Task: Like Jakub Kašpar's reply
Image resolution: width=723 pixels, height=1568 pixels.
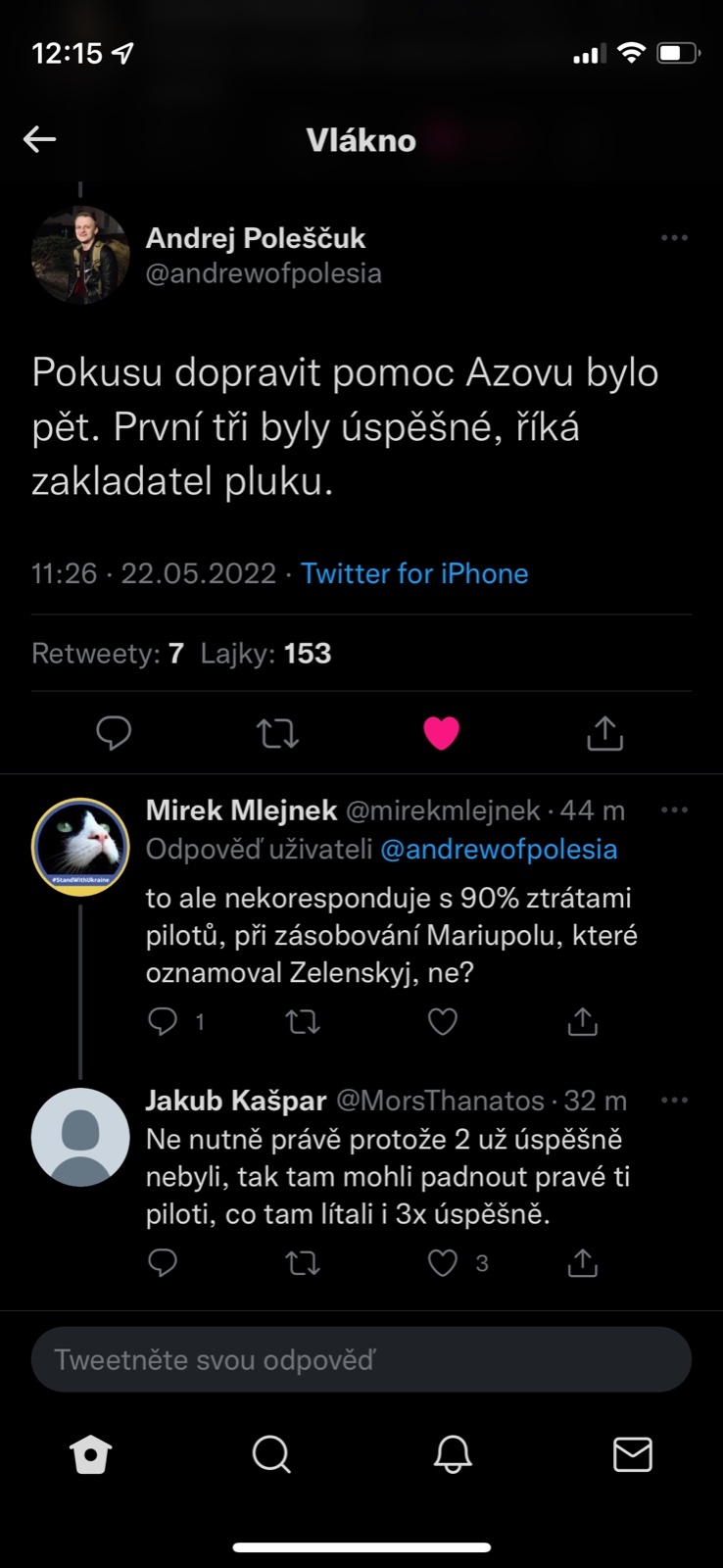Action: [x=443, y=1263]
